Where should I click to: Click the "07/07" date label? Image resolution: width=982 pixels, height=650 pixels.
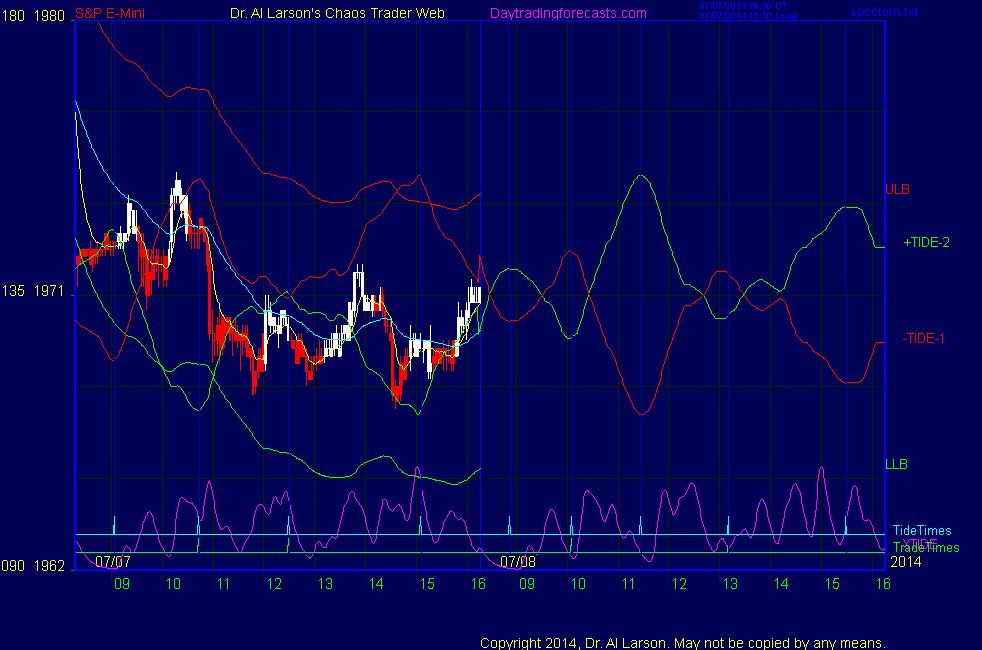click(113, 561)
